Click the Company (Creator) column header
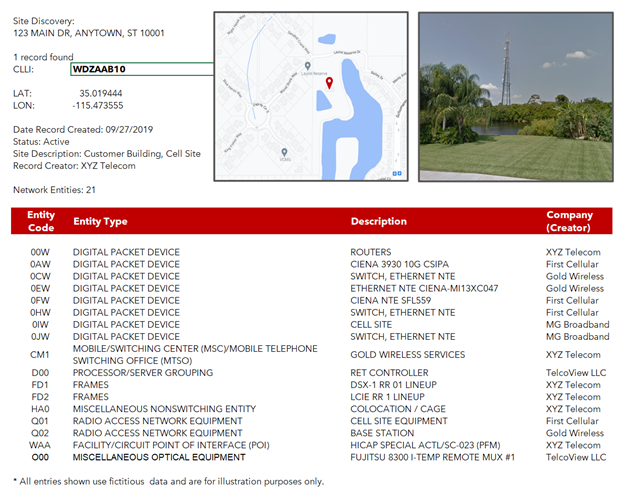 [569, 221]
